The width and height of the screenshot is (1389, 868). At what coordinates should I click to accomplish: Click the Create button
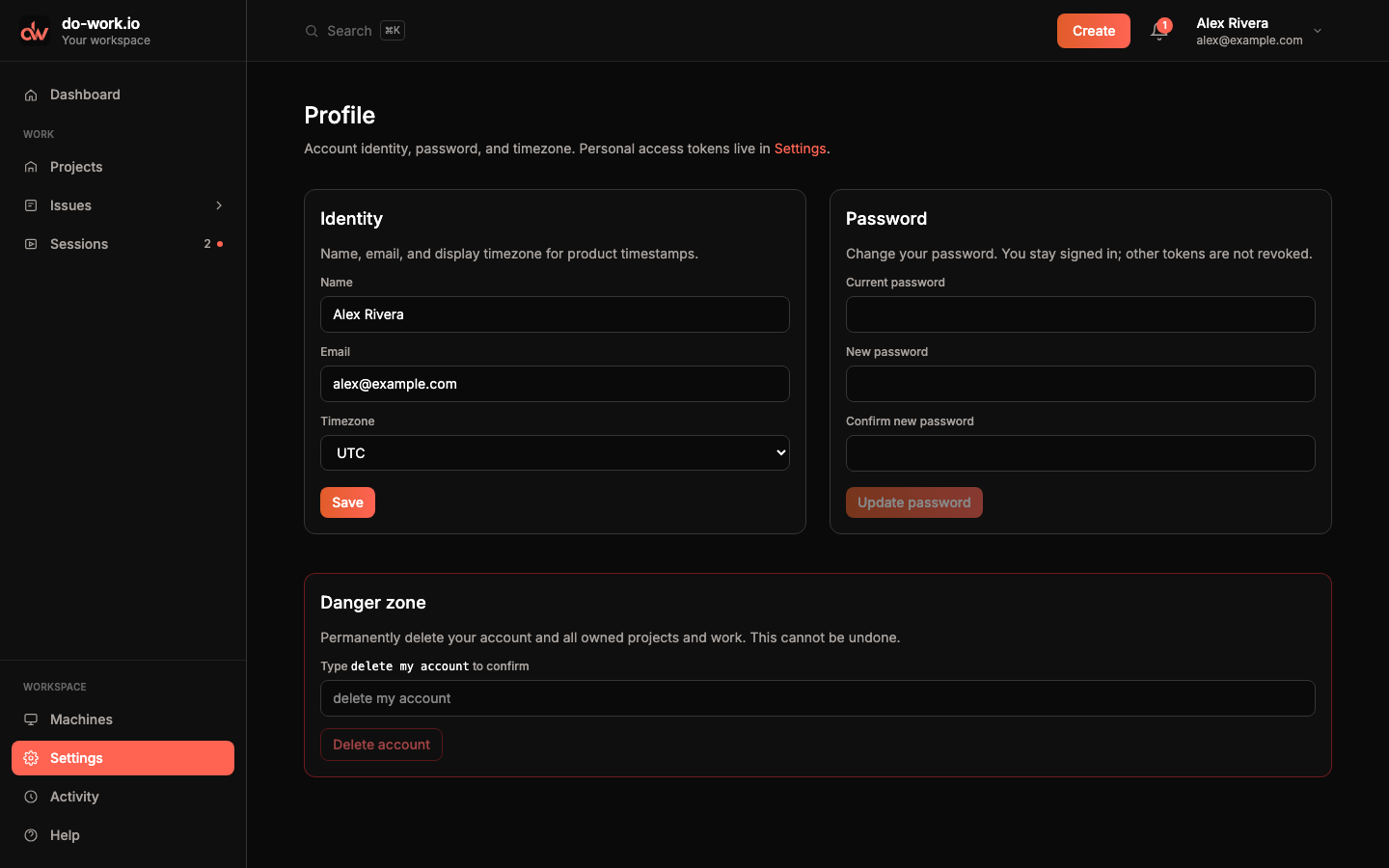pos(1093,31)
